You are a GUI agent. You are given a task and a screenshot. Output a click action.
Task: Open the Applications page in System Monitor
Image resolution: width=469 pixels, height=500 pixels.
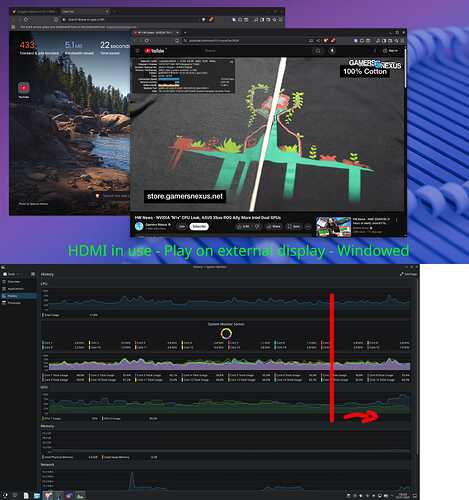point(18,289)
